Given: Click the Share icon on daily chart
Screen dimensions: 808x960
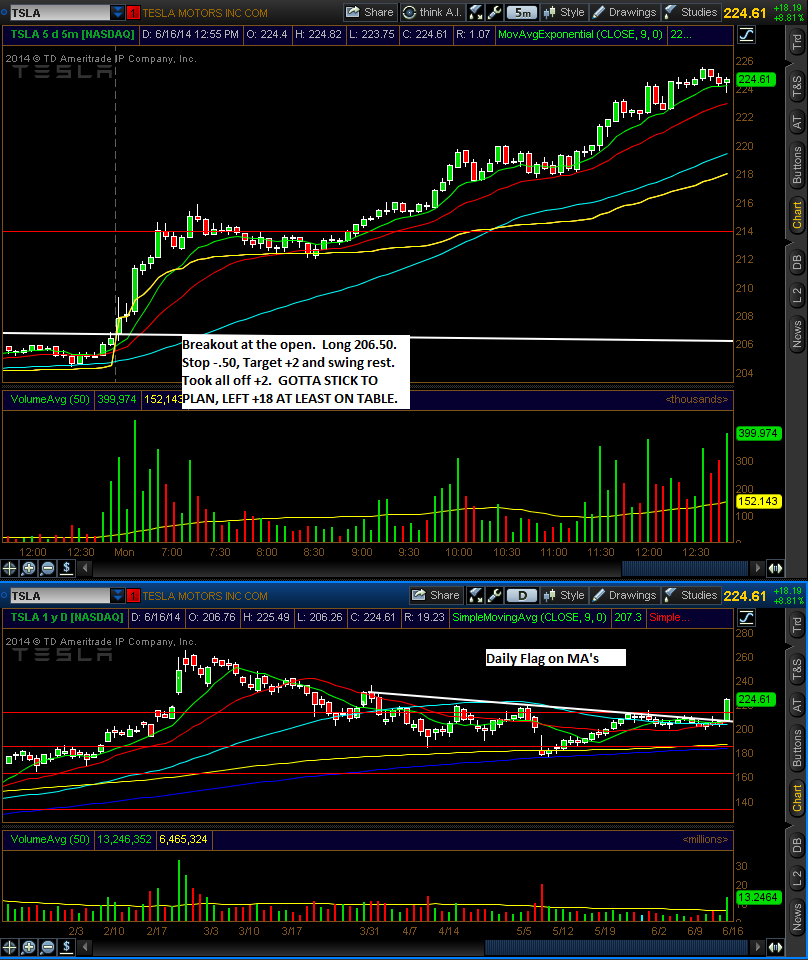Looking at the screenshot, I should pyautogui.click(x=419, y=595).
